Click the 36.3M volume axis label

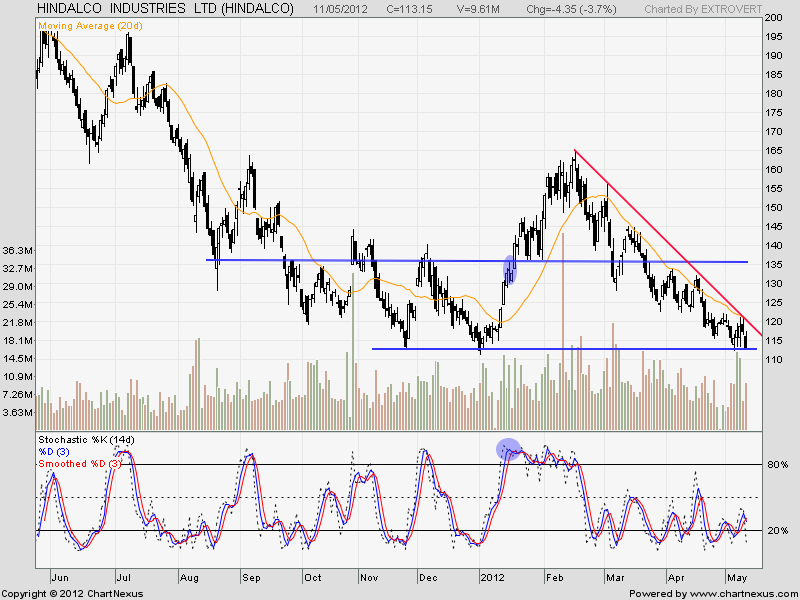[x=20, y=250]
